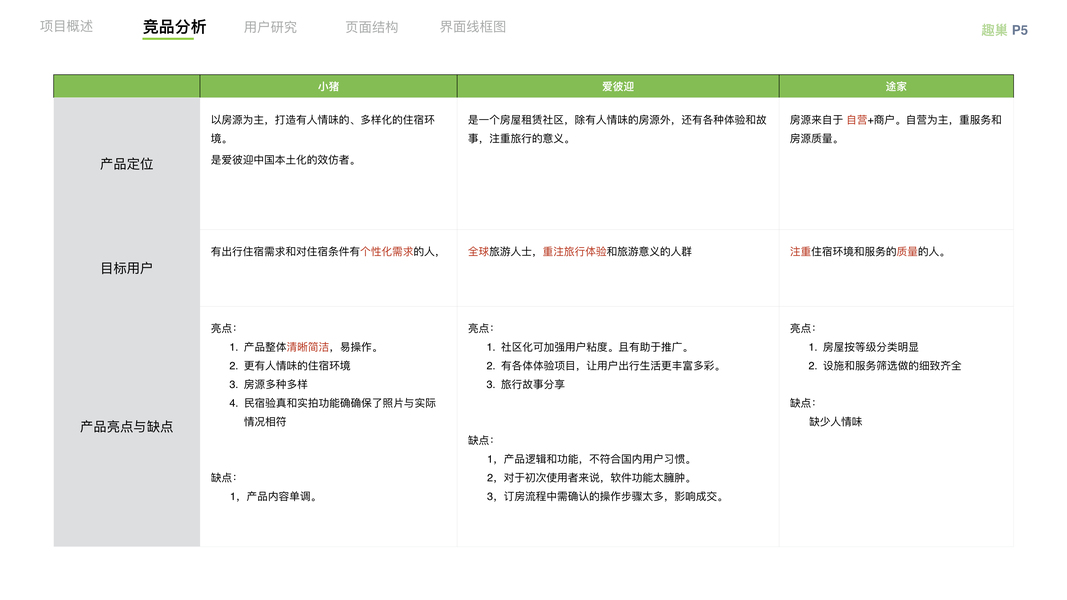Click the red text 自营
This screenshot has width=1067, height=600.
[x=857, y=120]
